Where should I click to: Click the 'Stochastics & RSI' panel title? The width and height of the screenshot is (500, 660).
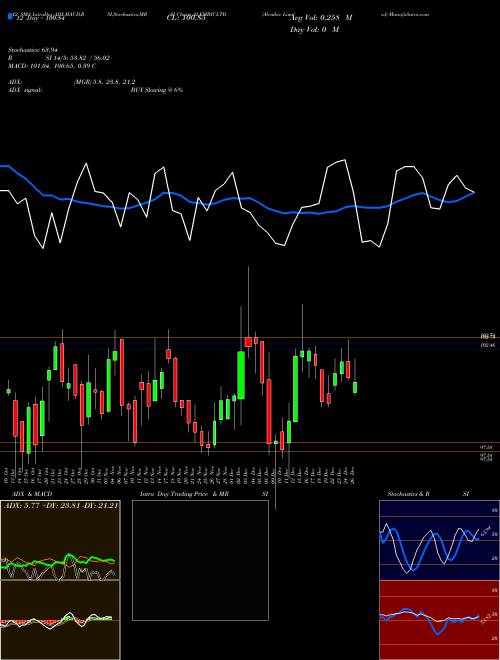(x=428, y=494)
